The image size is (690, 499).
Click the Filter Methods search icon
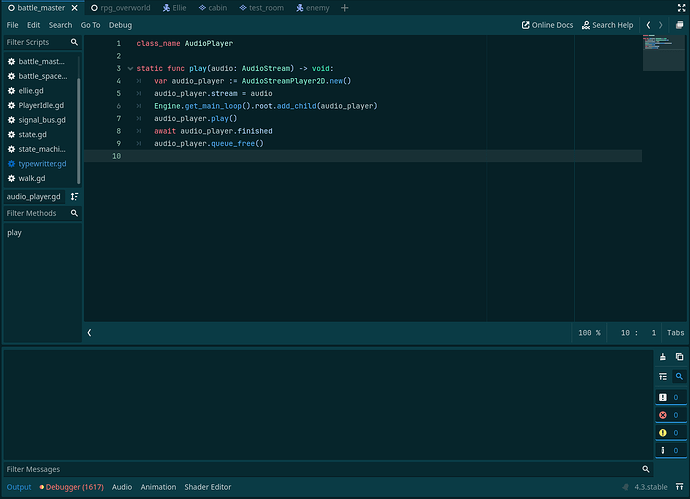[x=74, y=213]
